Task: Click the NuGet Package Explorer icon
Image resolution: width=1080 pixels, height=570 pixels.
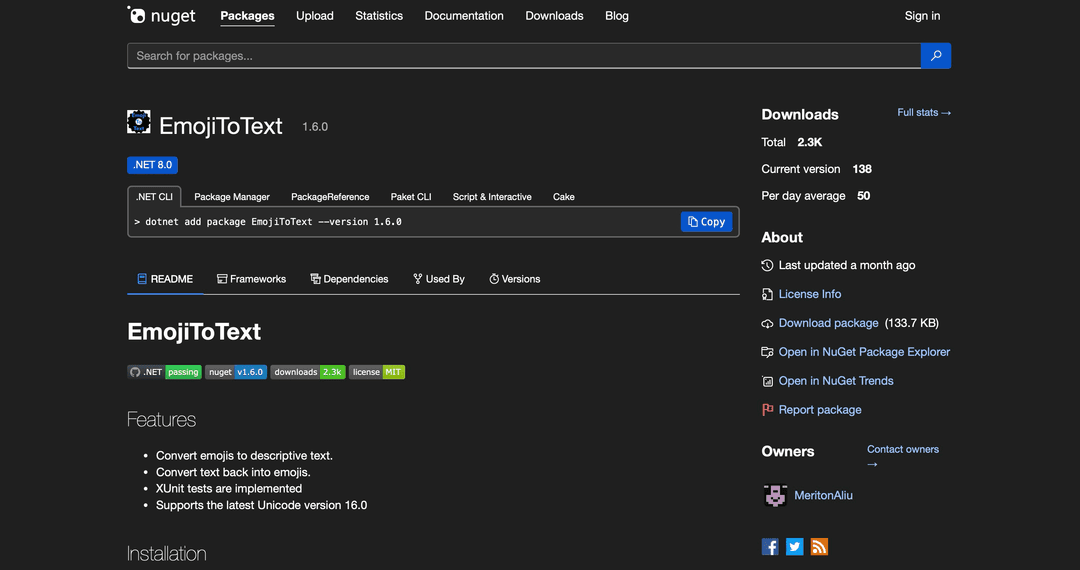Action: [767, 352]
